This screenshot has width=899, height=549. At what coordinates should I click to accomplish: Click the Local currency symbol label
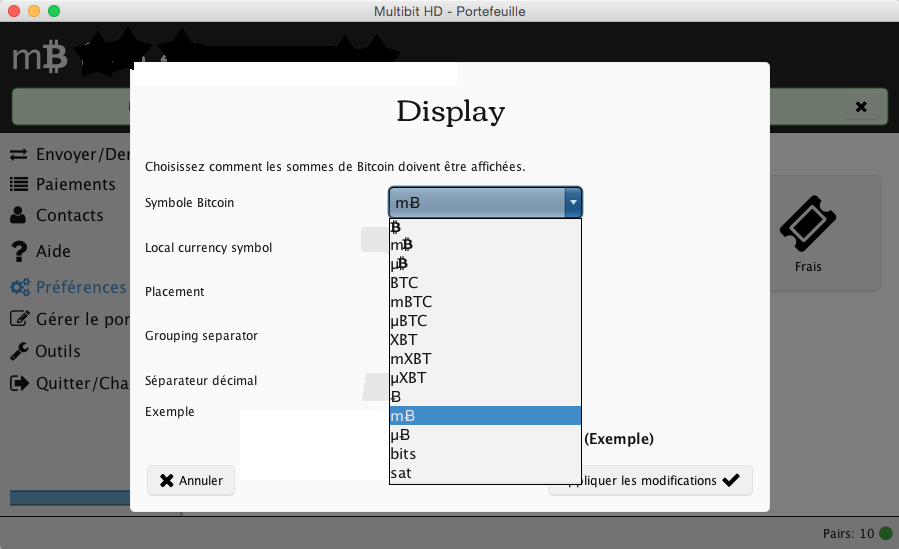[208, 248]
